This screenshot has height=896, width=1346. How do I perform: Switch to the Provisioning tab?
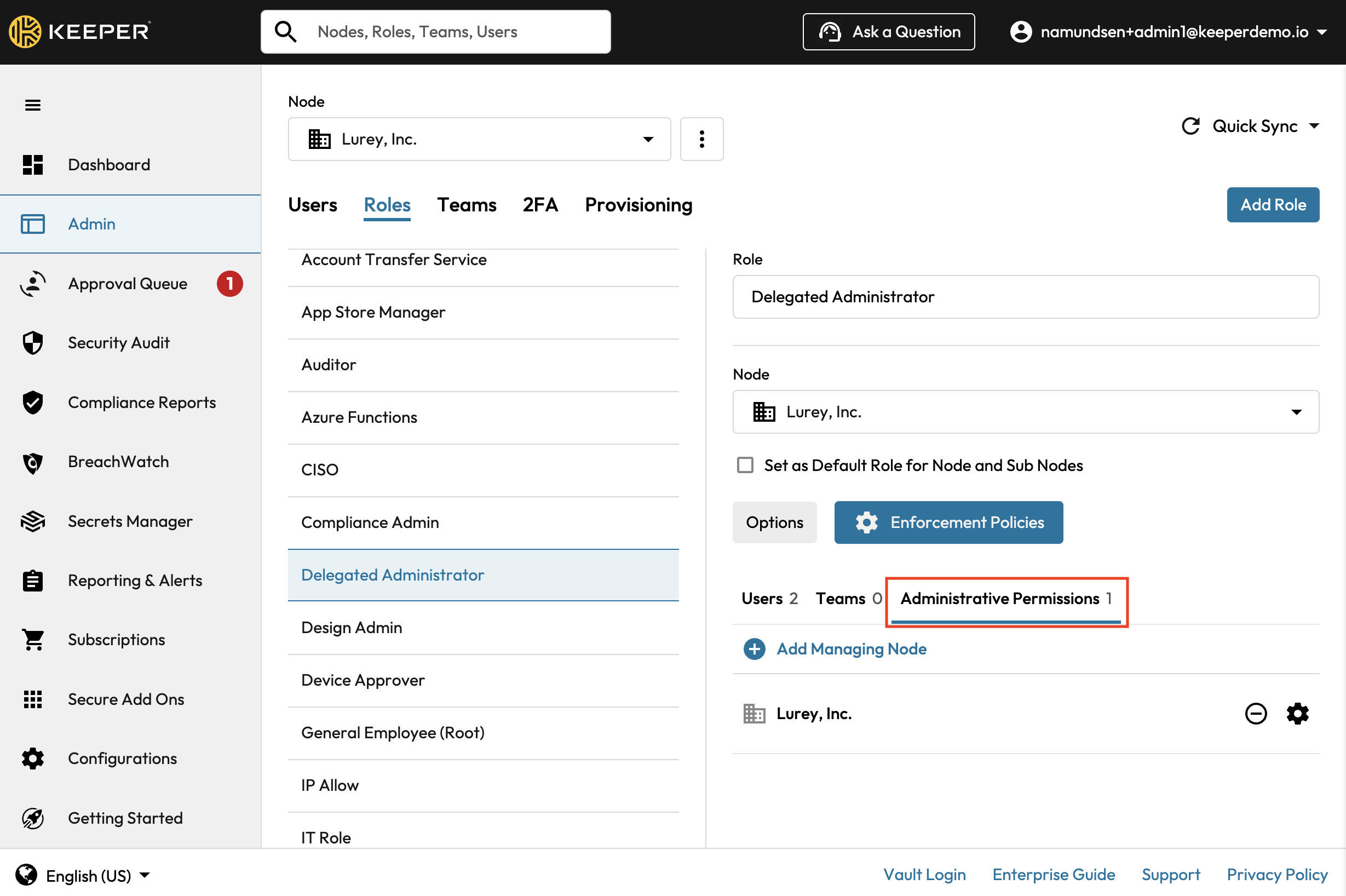click(x=638, y=205)
